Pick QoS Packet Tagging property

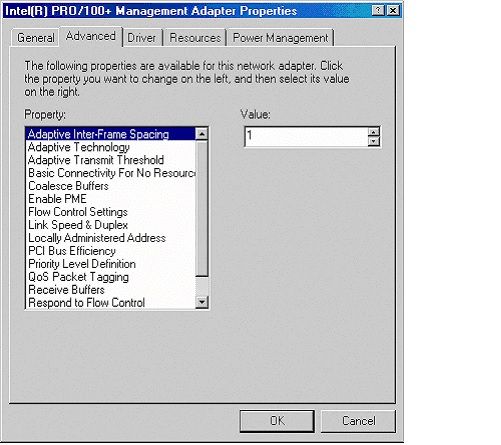pos(111,277)
